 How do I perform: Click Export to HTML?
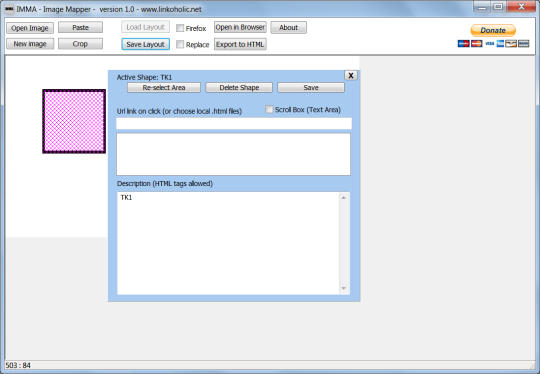240,44
